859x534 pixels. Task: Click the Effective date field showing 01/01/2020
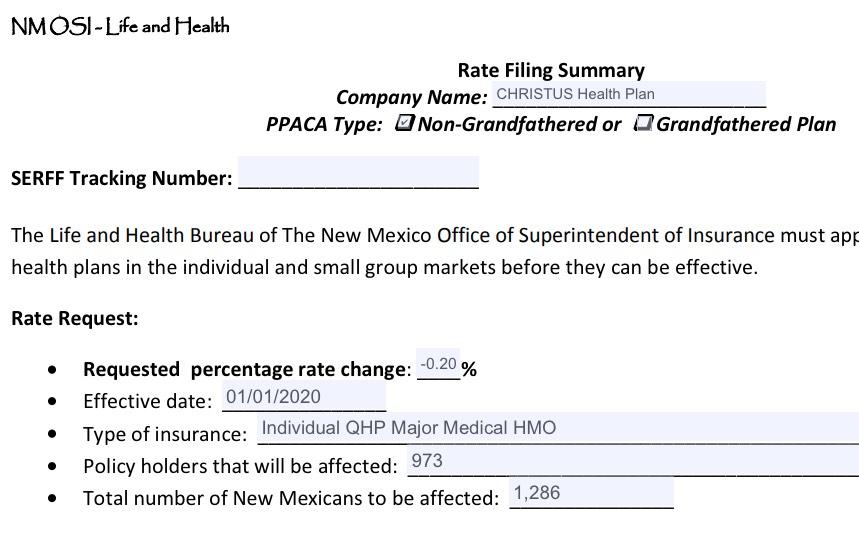point(304,397)
